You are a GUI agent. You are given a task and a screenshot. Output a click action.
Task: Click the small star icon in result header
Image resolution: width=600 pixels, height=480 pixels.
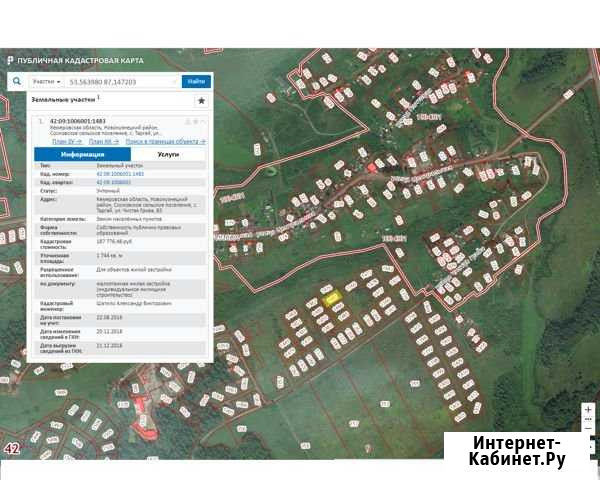[196, 121]
